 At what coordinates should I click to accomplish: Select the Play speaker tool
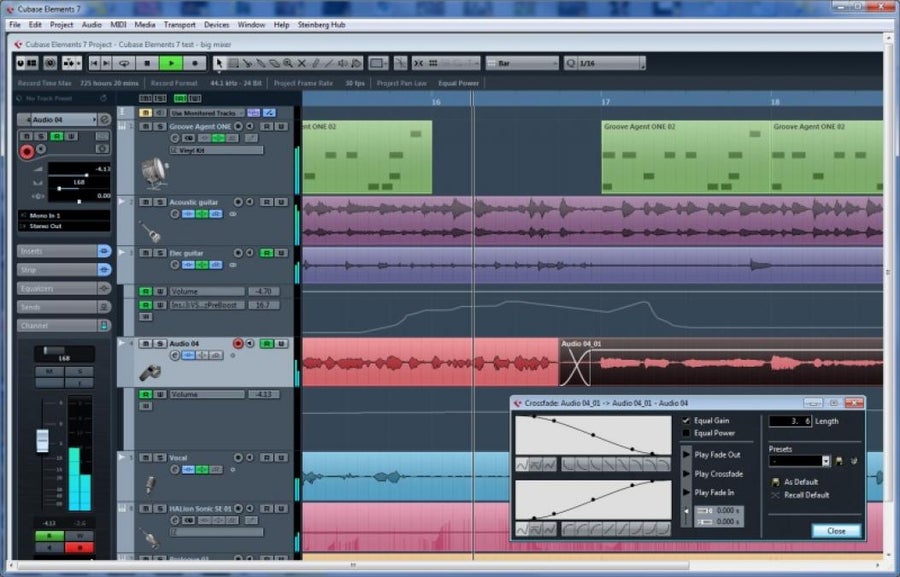[343, 63]
